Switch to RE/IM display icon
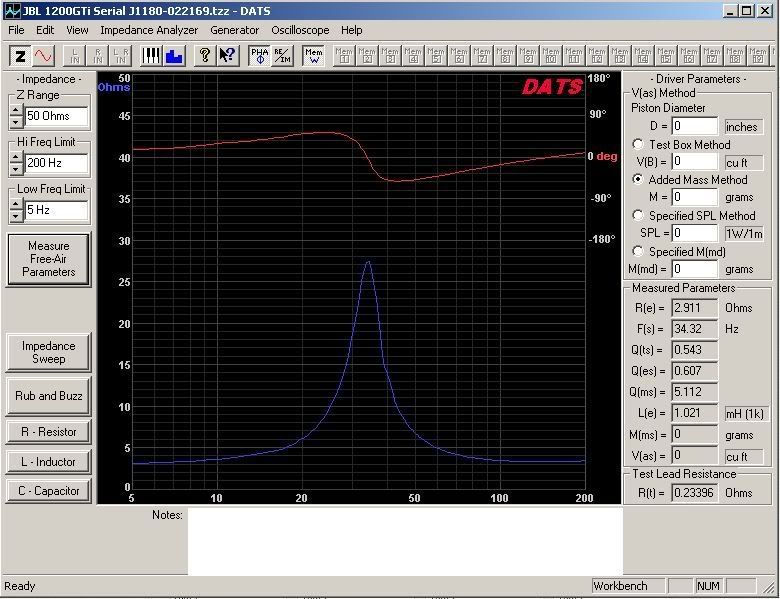This screenshot has height=599, width=780. click(283, 56)
